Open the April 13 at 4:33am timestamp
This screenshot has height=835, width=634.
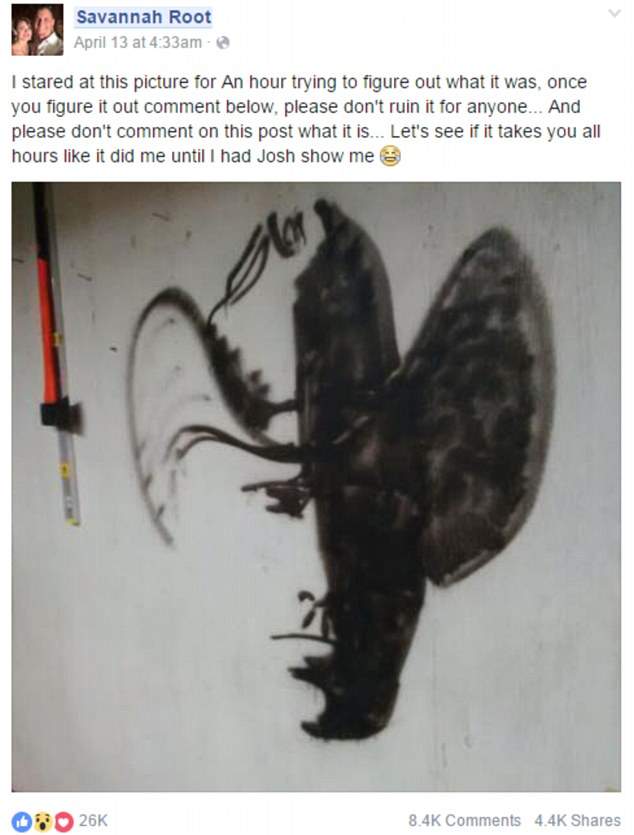[138, 43]
